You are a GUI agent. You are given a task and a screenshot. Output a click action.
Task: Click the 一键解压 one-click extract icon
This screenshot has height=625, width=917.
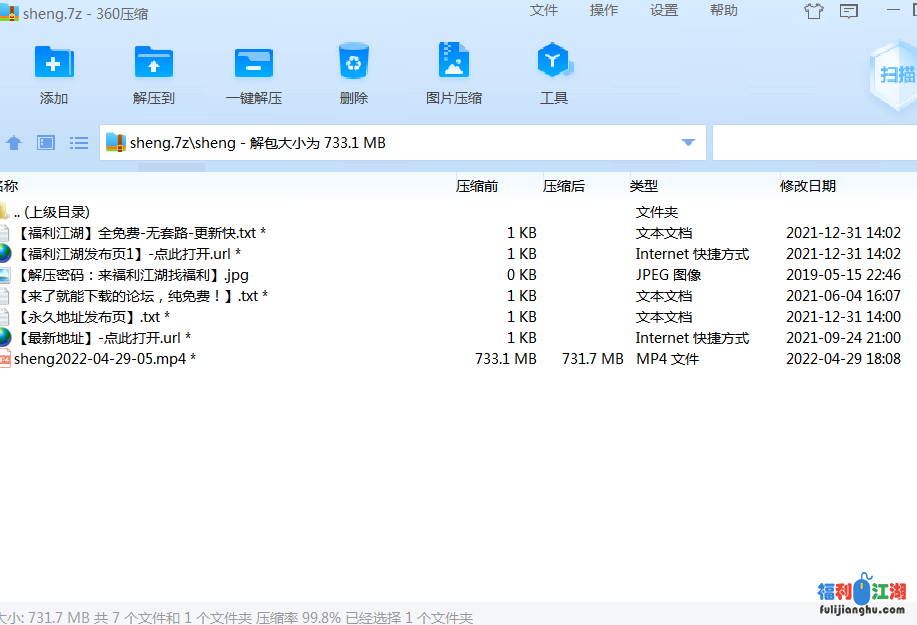tap(254, 63)
